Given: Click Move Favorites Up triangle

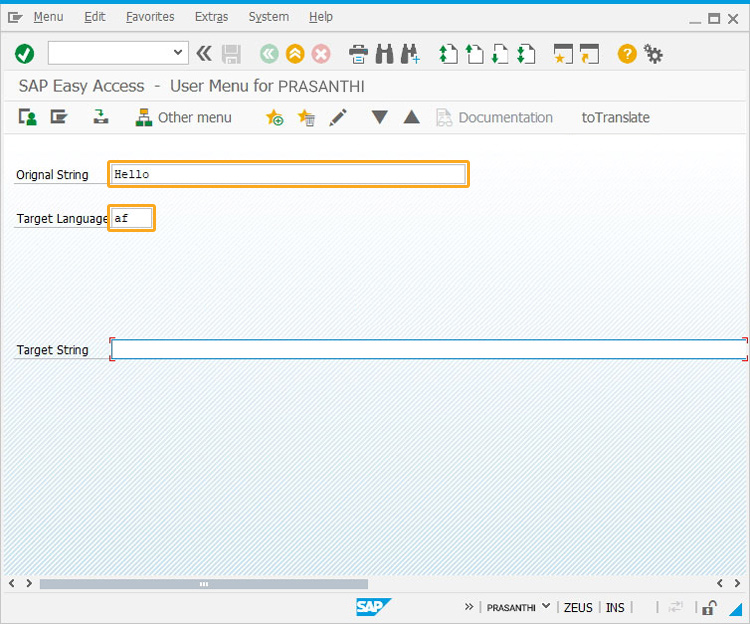Looking at the screenshot, I should (x=411, y=117).
